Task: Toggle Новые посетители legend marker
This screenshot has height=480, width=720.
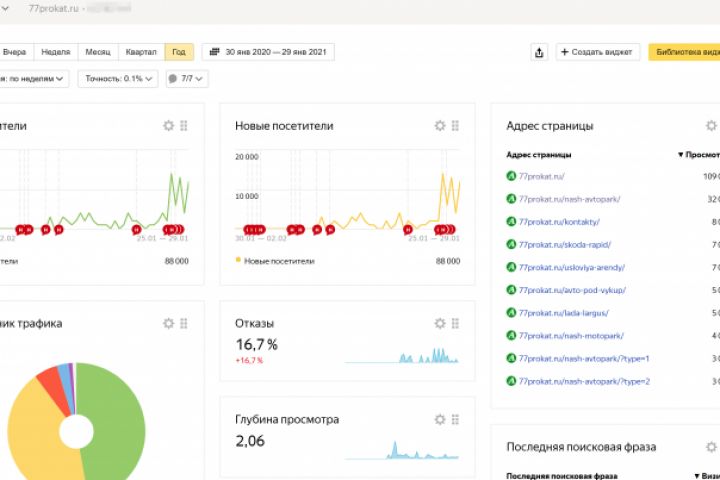Action: pyautogui.click(x=238, y=260)
